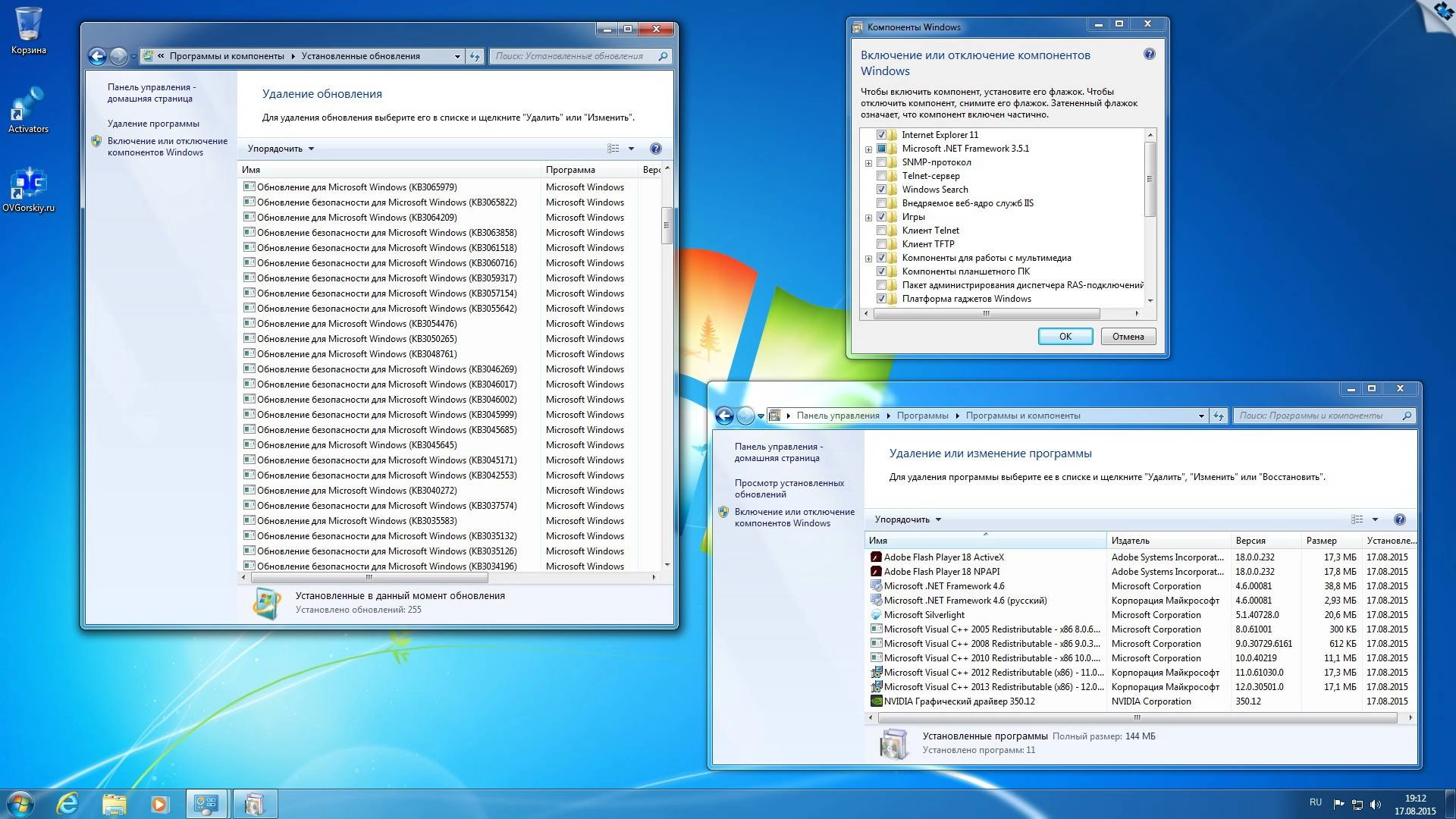The image size is (1456, 819).
Task: Disable the Windows Search component
Action: [x=882, y=189]
